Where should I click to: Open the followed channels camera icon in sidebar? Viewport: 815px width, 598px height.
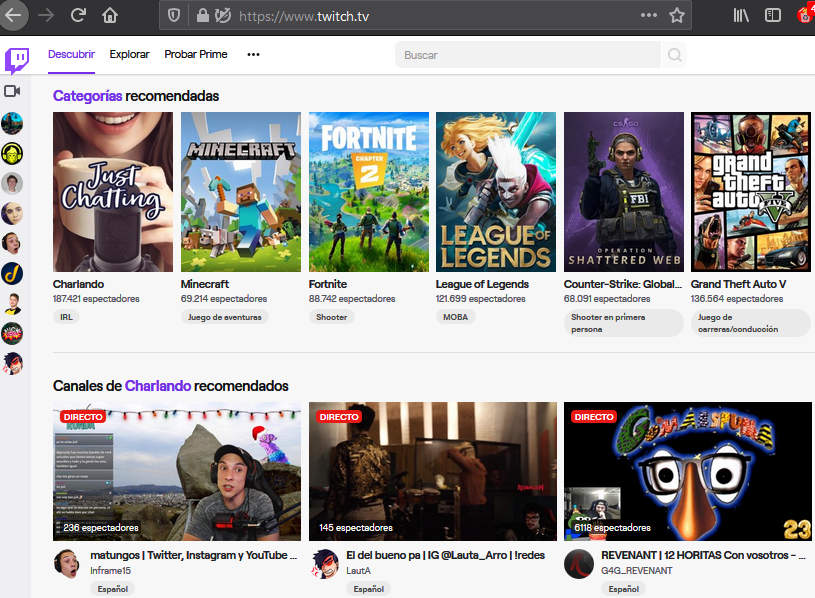(x=12, y=91)
